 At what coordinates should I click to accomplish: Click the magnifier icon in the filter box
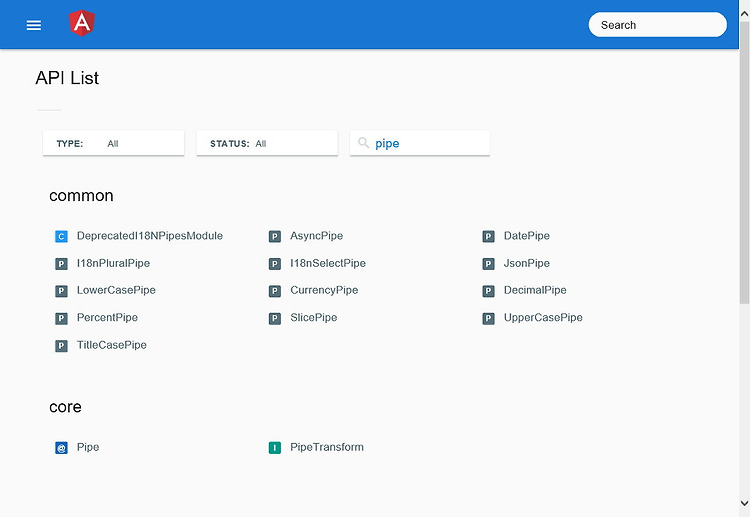pyautogui.click(x=364, y=143)
